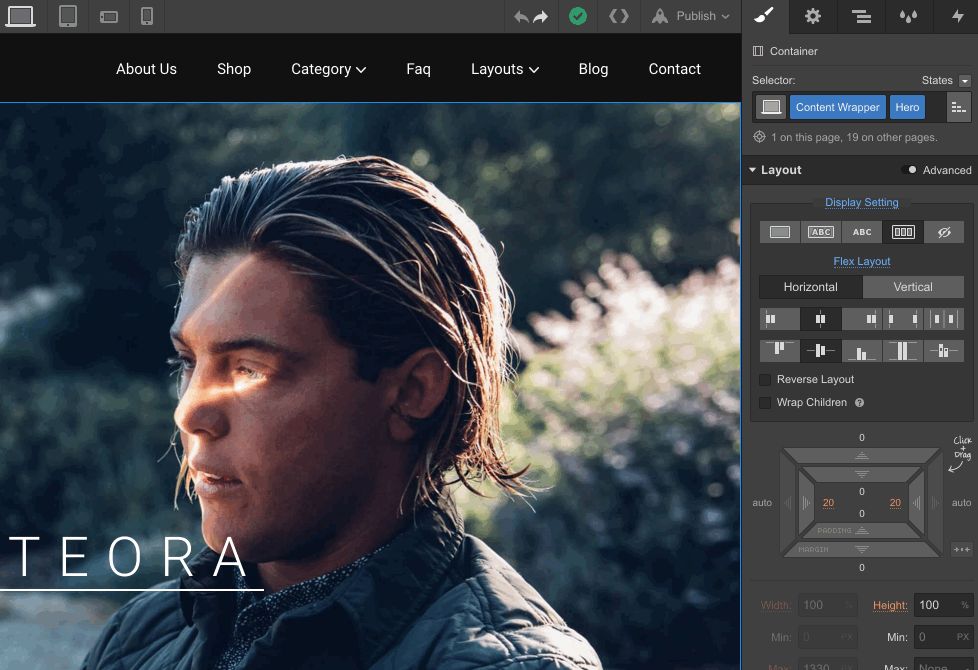Select the Vertical flex direction
This screenshot has height=670, width=978.
click(x=912, y=287)
